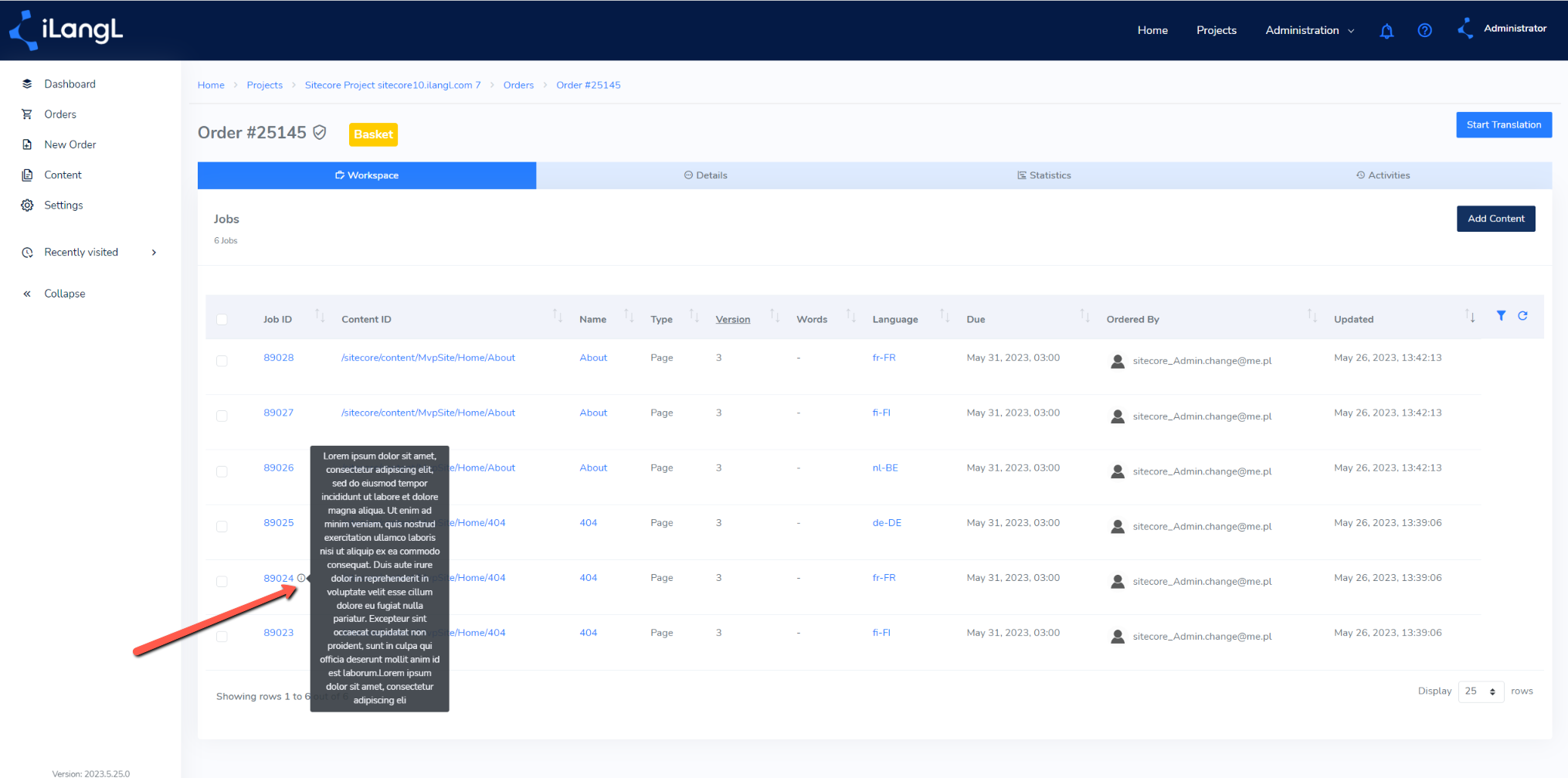The width and height of the screenshot is (1568, 778).
Task: Open the jobs table filter icon
Action: coord(1501,315)
